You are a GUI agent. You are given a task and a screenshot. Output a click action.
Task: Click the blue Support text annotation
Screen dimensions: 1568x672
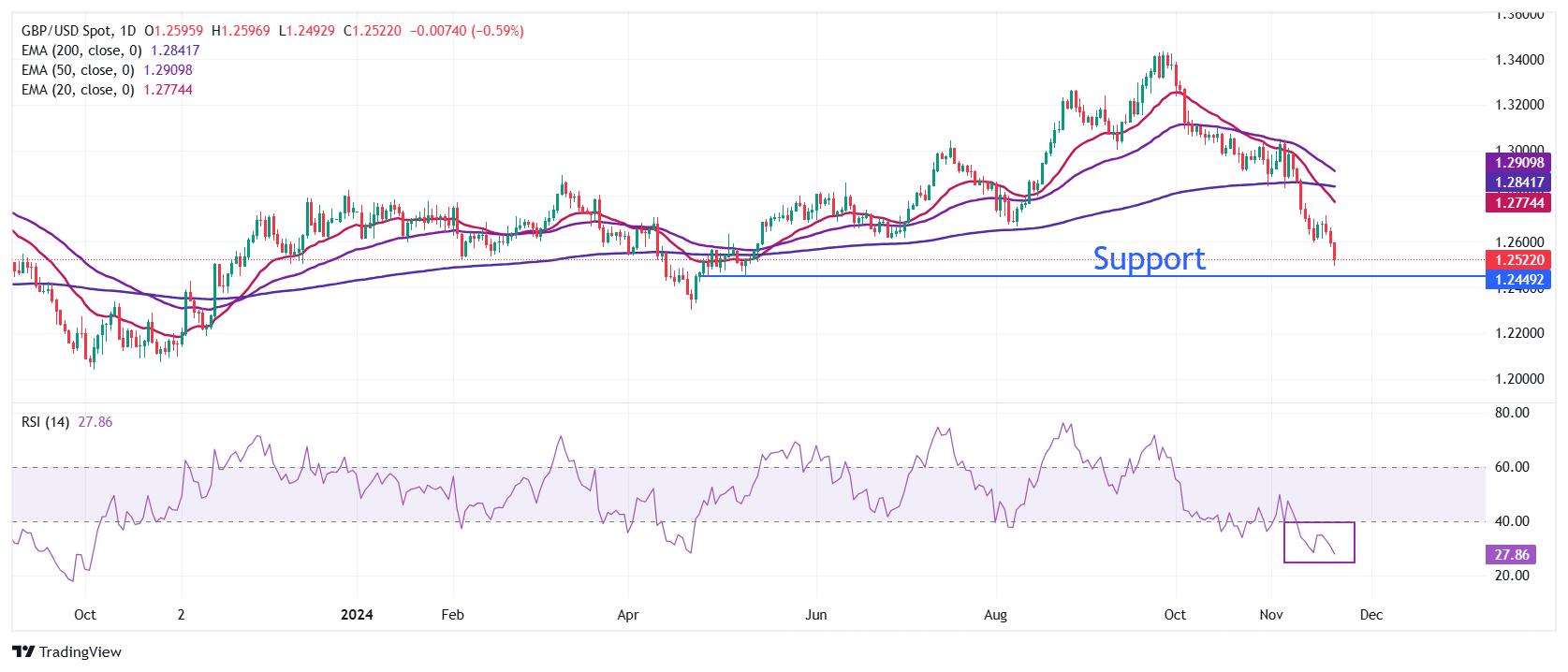[1149, 258]
